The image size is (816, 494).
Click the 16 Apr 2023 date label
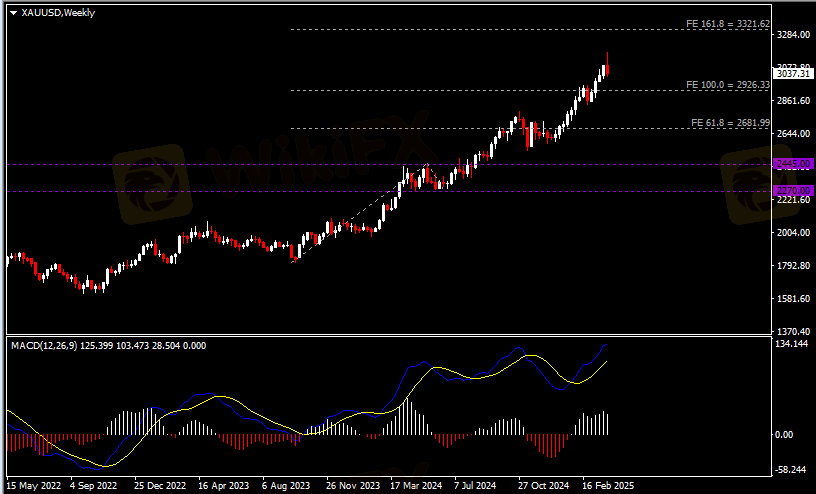pos(224,486)
